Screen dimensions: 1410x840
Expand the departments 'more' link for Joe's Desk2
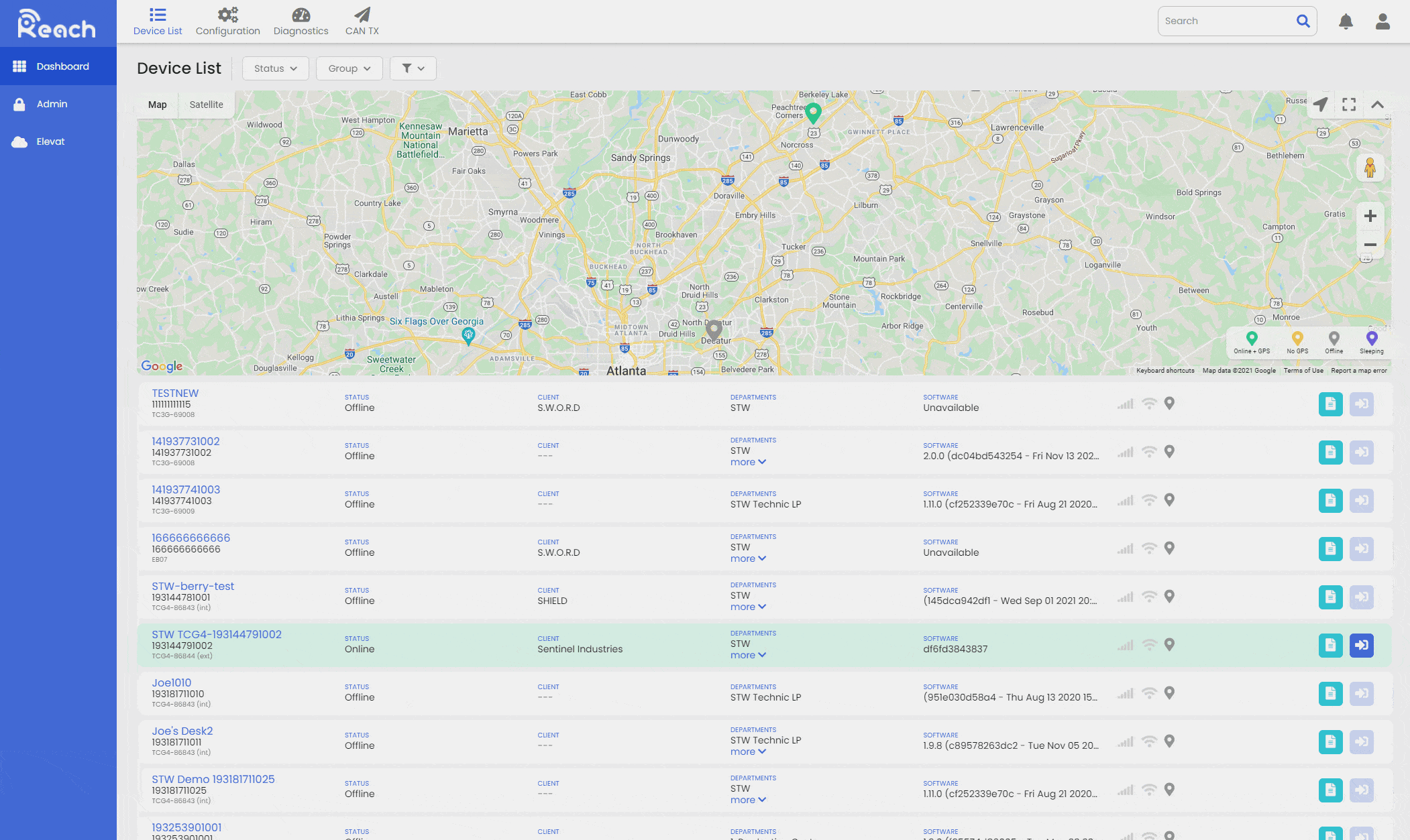(747, 752)
